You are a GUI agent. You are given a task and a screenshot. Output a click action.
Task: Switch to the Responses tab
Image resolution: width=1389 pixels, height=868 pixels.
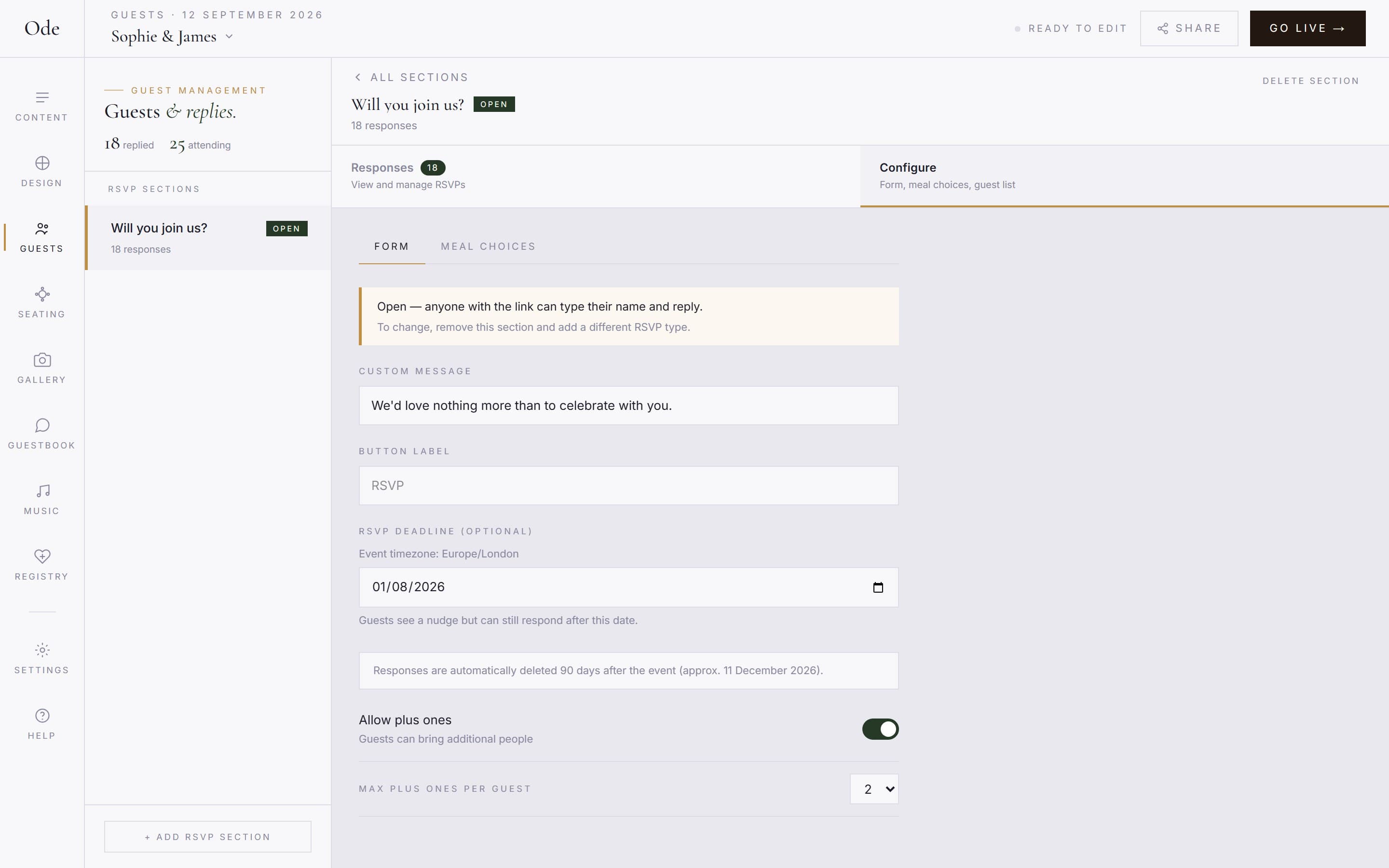click(x=596, y=176)
